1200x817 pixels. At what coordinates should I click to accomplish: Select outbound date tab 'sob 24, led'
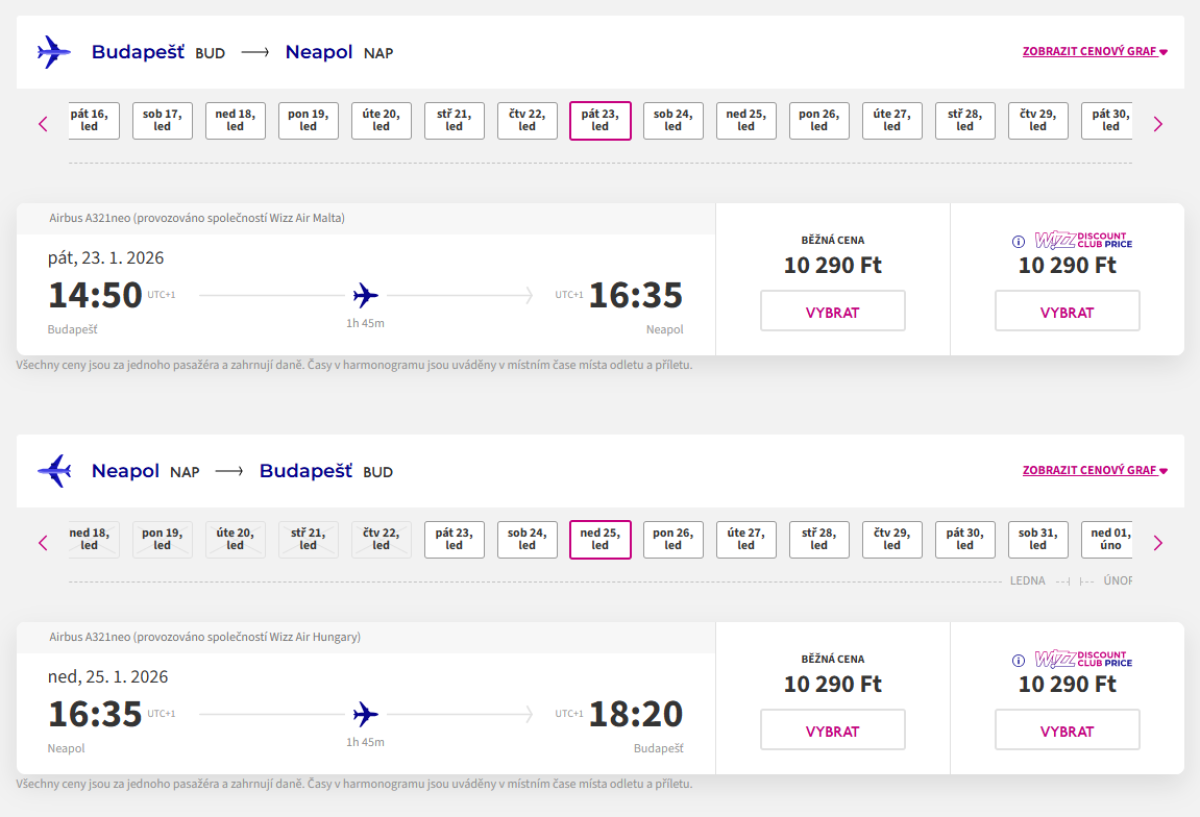[673, 121]
